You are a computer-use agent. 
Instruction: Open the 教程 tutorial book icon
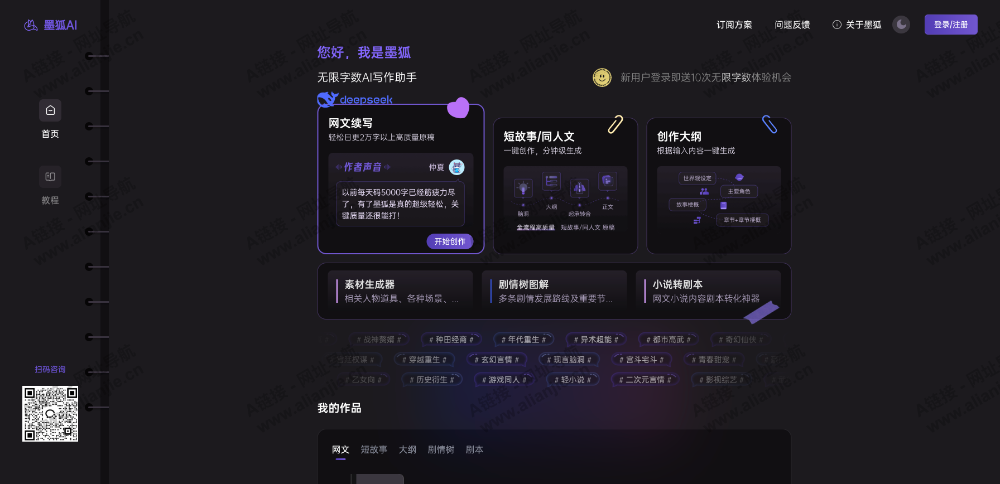[x=50, y=177]
